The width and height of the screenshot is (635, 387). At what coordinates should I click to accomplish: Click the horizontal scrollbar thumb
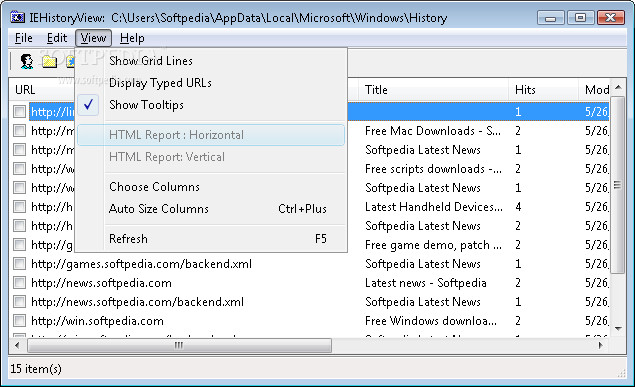pos(179,345)
